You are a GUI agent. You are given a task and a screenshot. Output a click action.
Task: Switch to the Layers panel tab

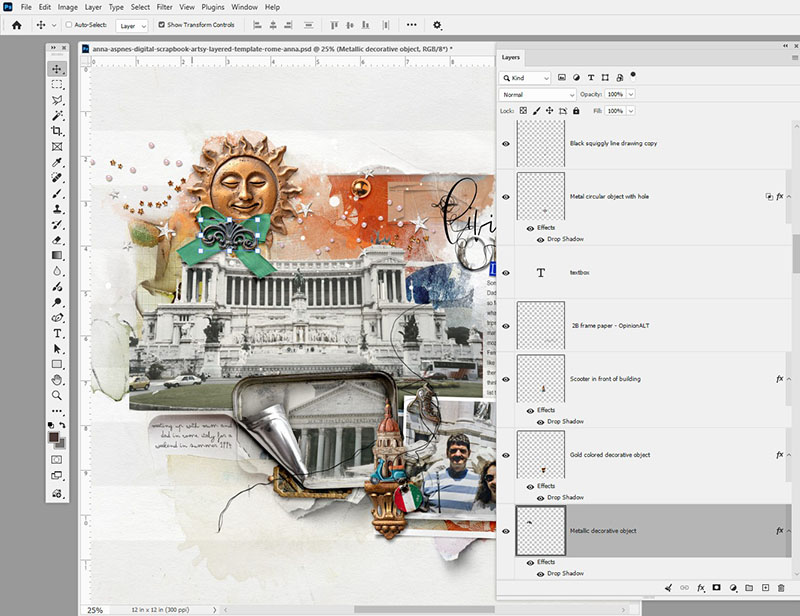(510, 57)
